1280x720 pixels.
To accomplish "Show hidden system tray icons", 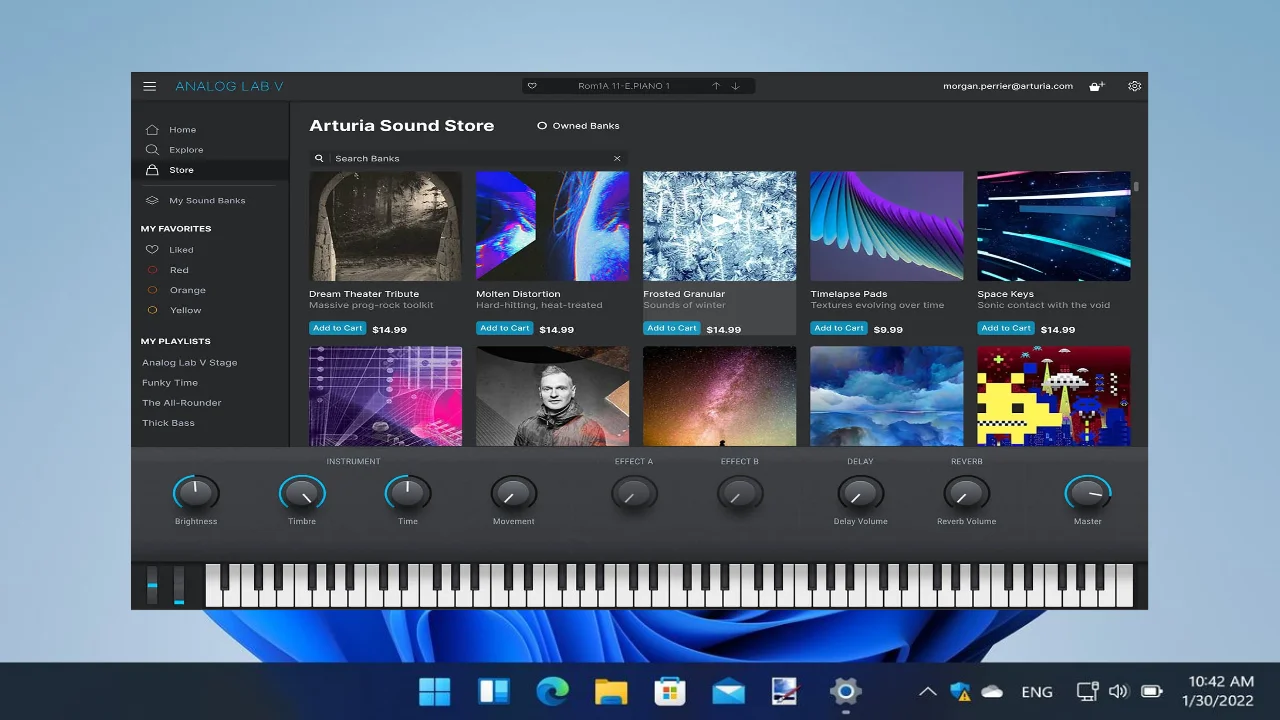I will coord(928,691).
